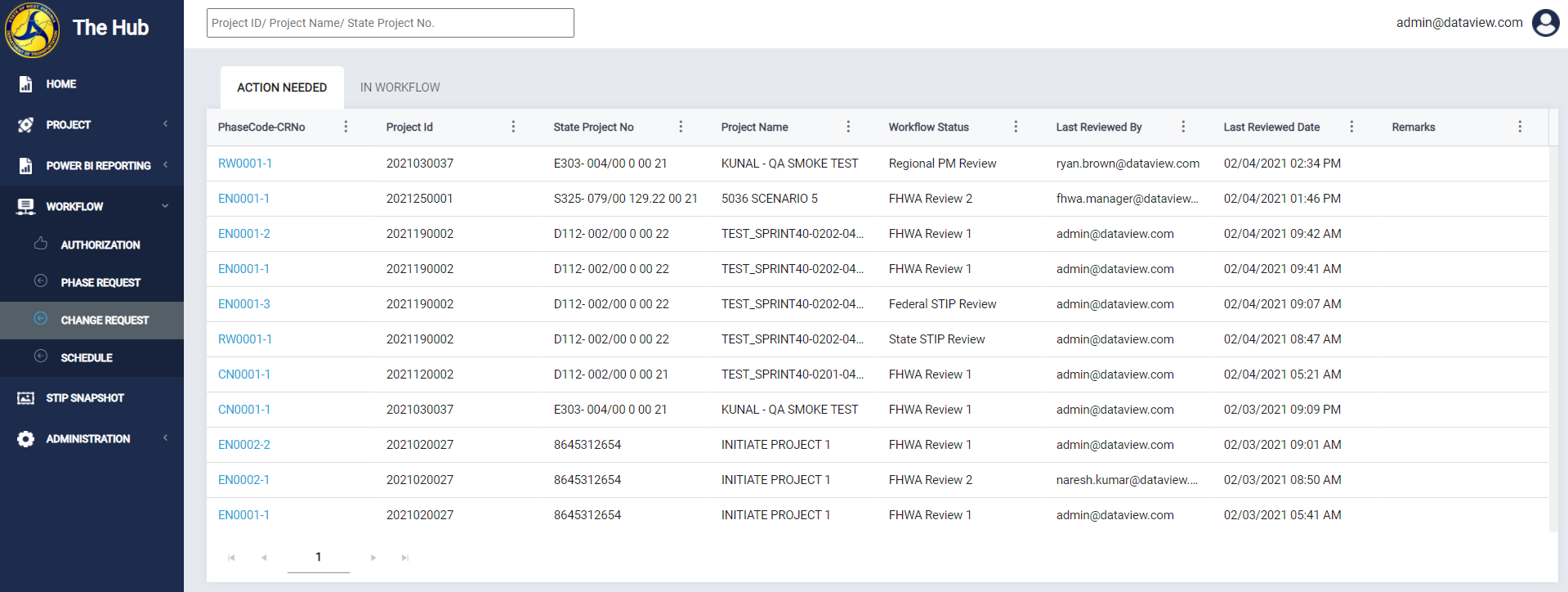Screen dimensions: 1568x592
Task: Click Federal STIP Review status cell
Action: point(943,304)
